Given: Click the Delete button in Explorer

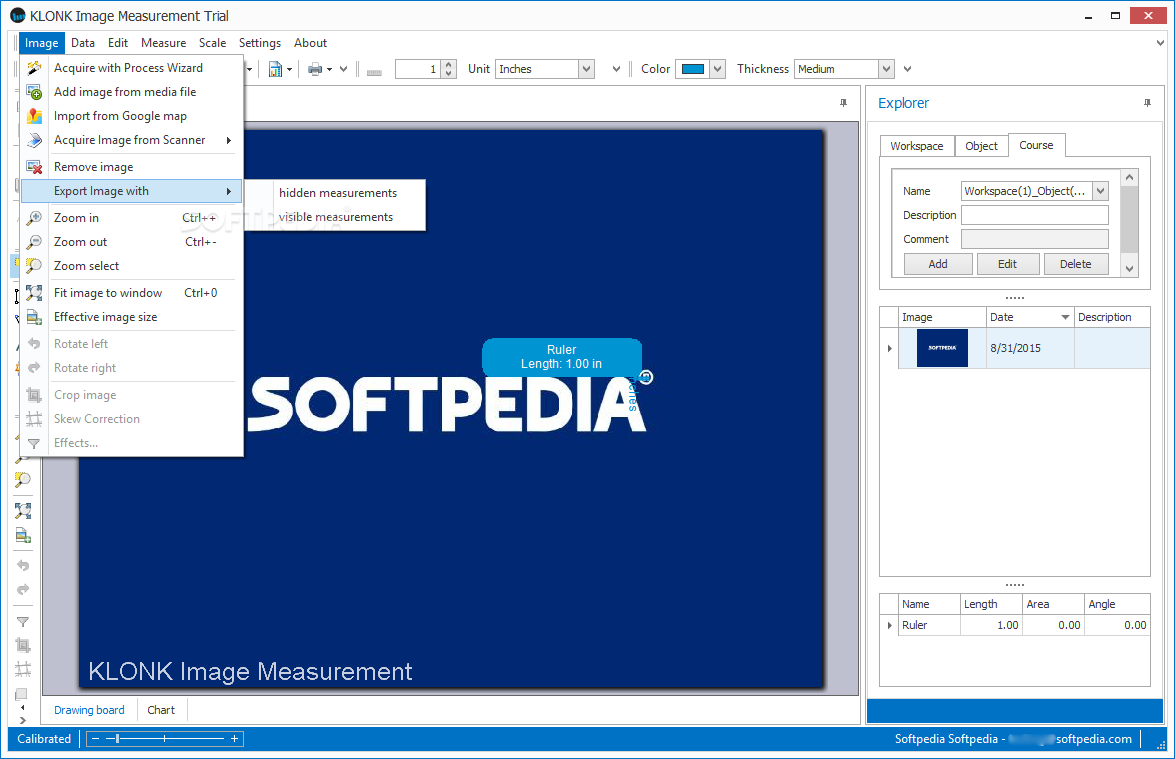Looking at the screenshot, I should click(1075, 264).
